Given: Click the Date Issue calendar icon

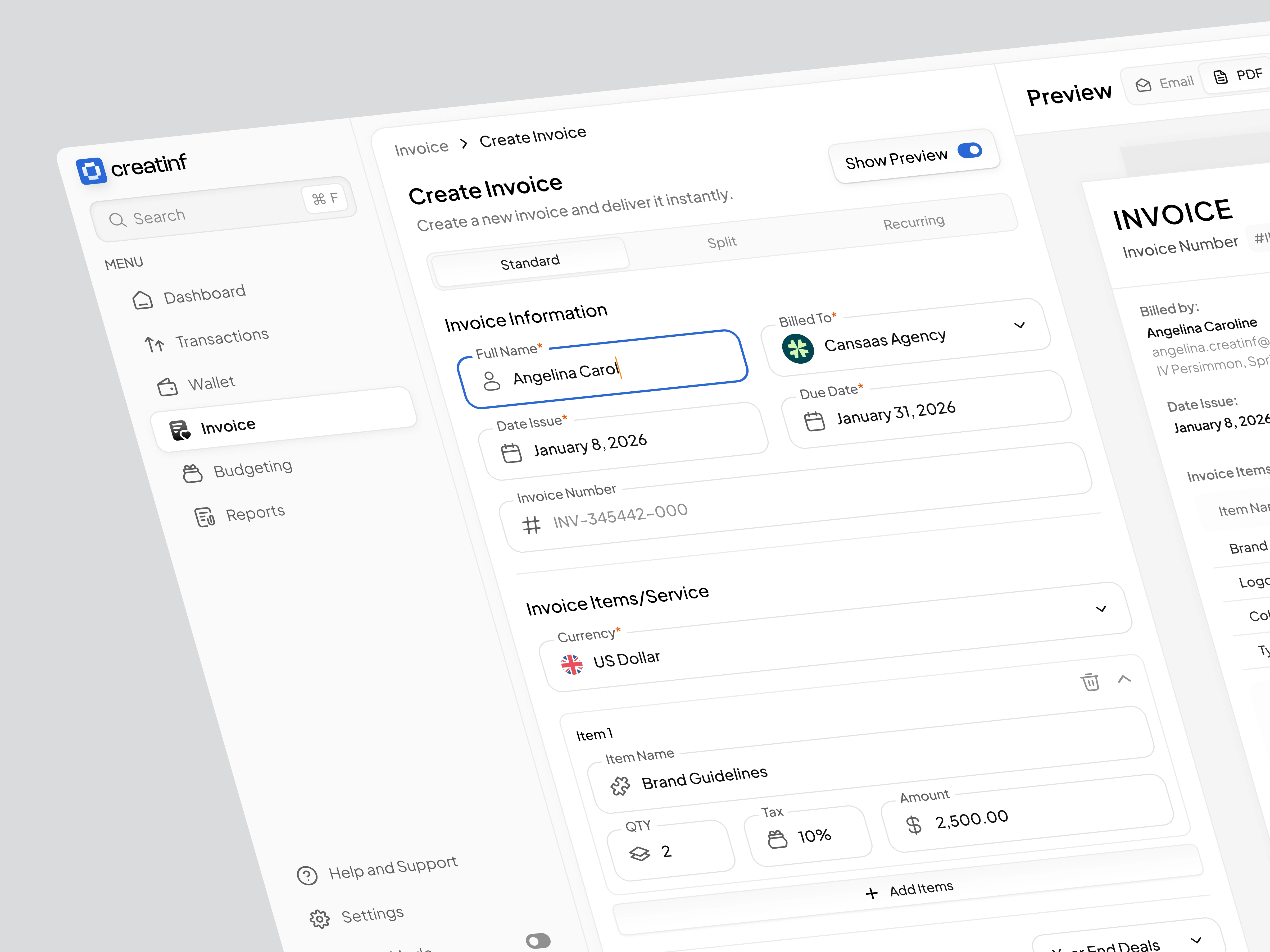Looking at the screenshot, I should click(511, 453).
